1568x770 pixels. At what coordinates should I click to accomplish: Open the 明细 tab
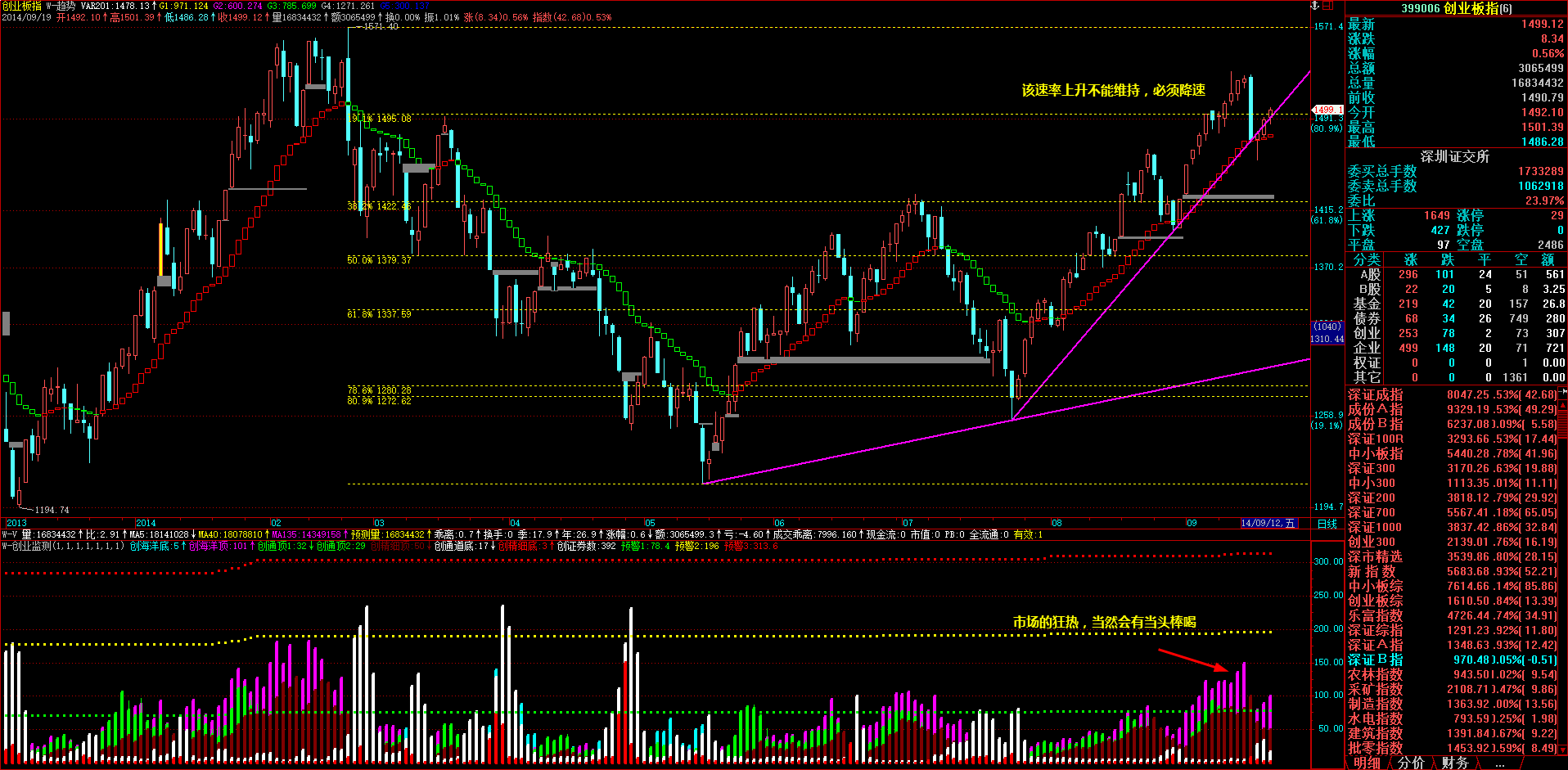point(1367,763)
